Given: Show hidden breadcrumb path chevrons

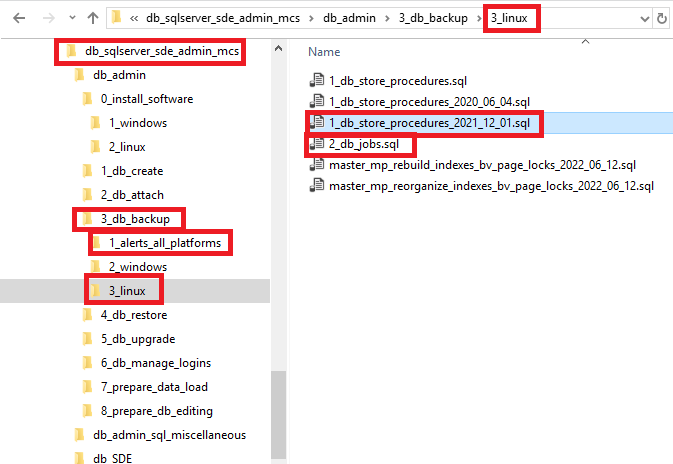Looking at the screenshot, I should (x=134, y=18).
